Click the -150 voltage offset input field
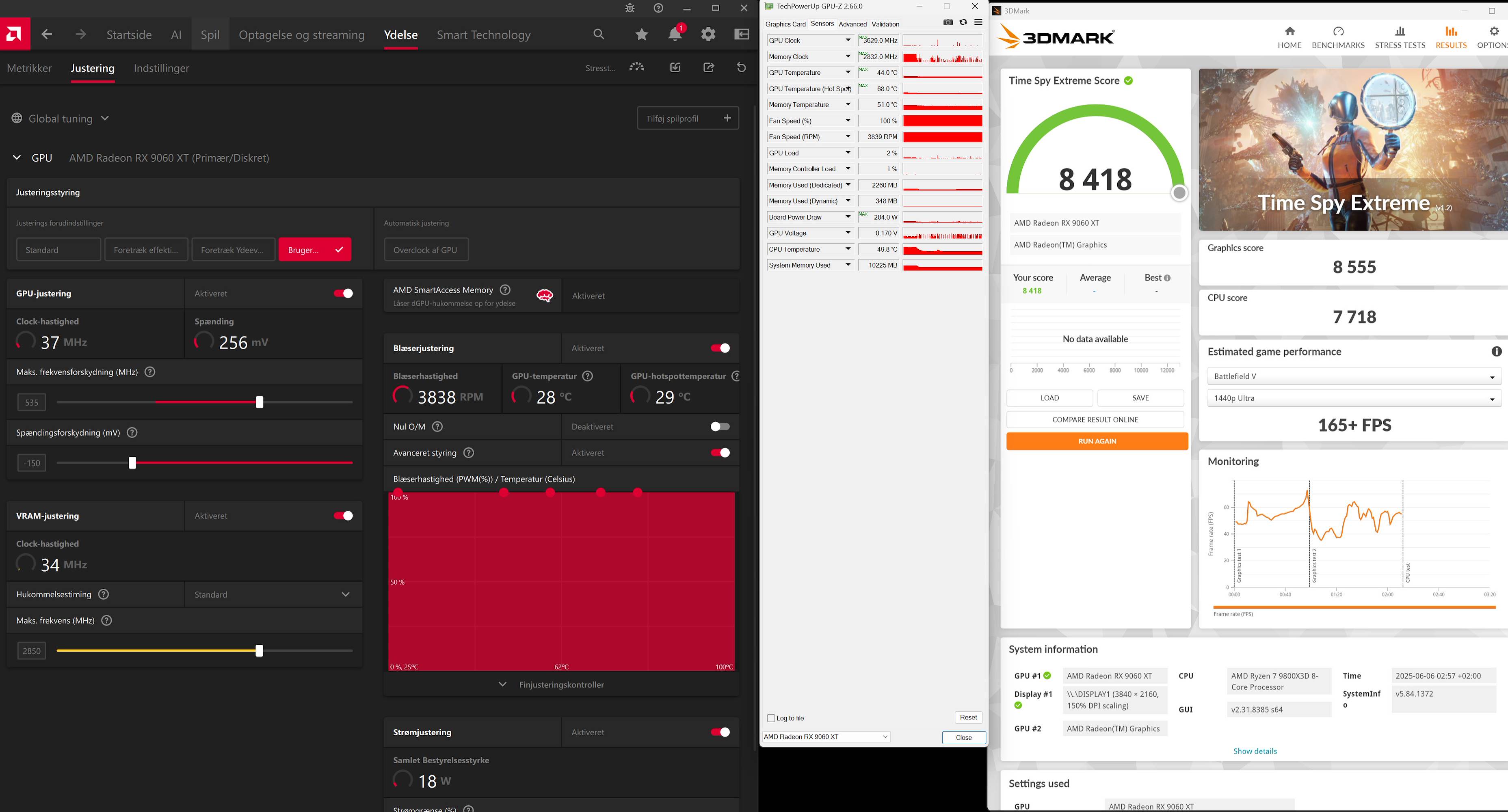 [32, 463]
